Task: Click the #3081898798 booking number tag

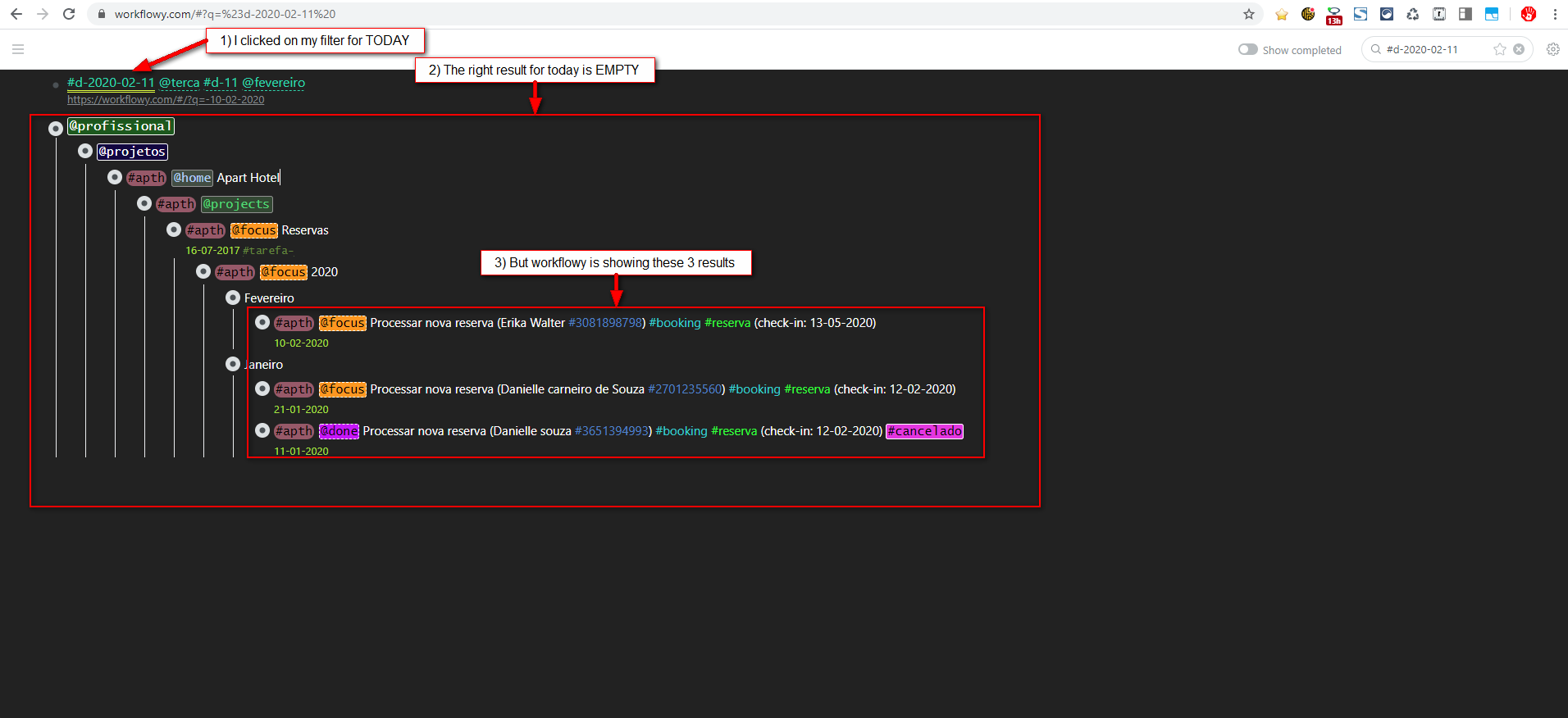Action: pyautogui.click(x=605, y=323)
